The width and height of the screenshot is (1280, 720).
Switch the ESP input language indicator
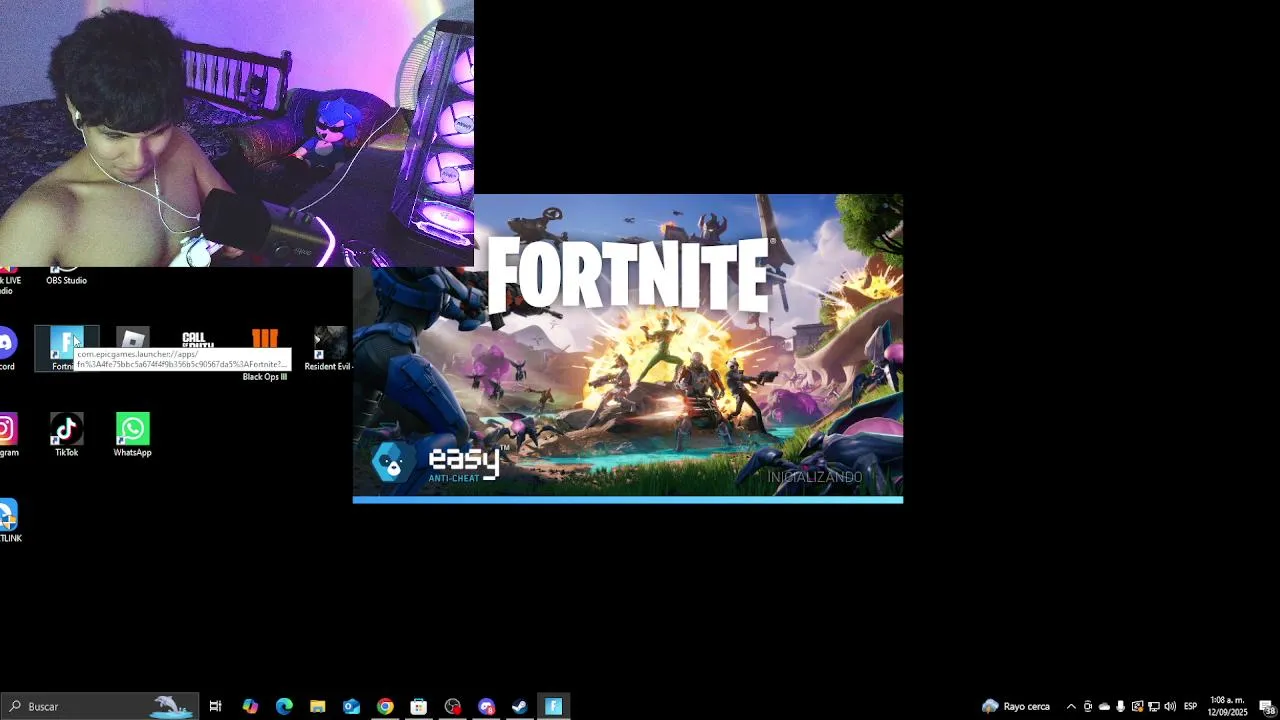1190,706
